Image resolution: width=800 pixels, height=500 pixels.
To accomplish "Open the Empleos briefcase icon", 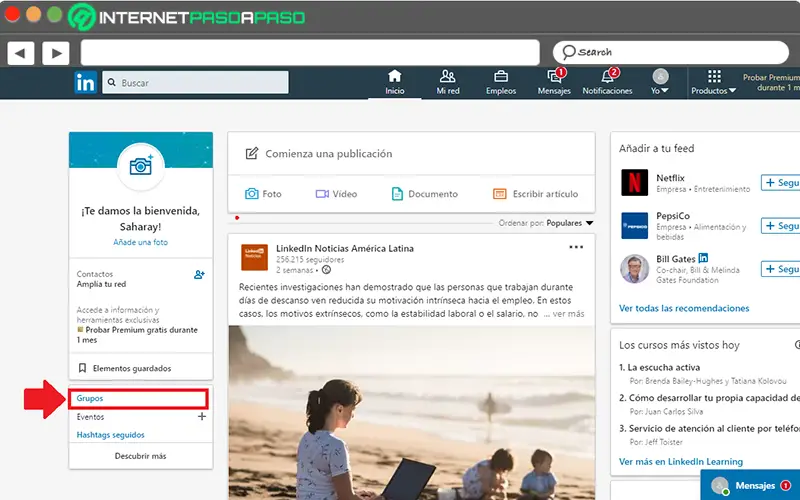I will [501, 82].
